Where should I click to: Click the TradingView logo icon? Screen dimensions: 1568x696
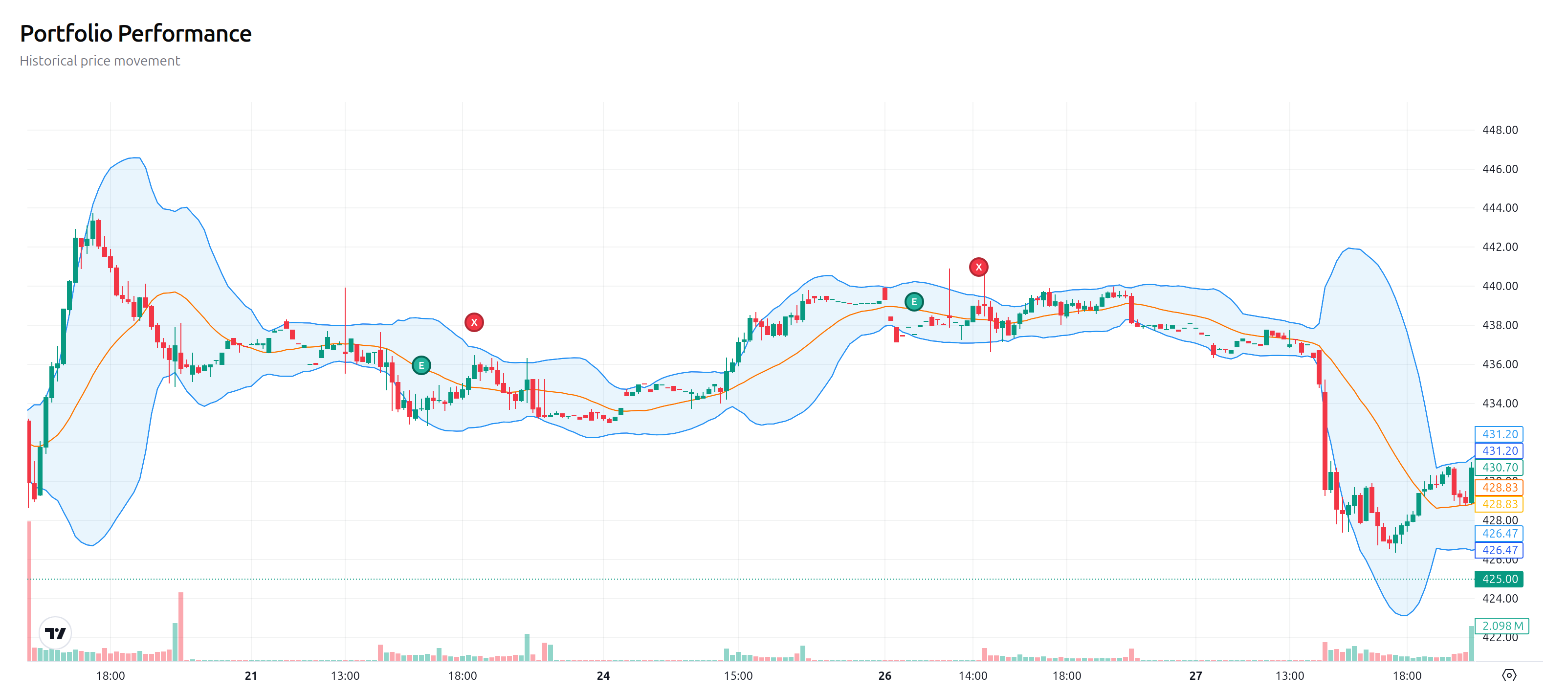tap(55, 633)
